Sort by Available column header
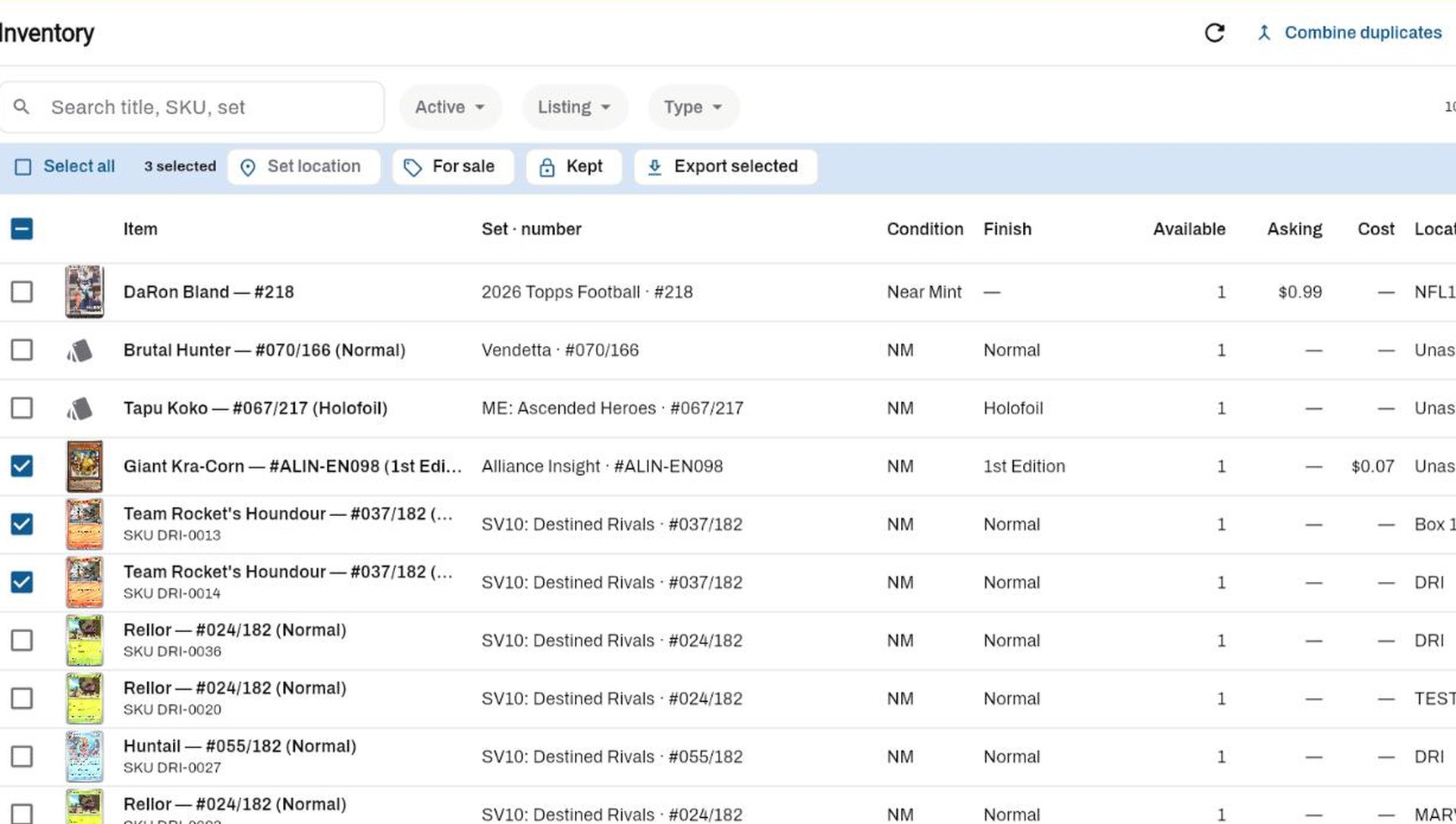 pyautogui.click(x=1189, y=229)
